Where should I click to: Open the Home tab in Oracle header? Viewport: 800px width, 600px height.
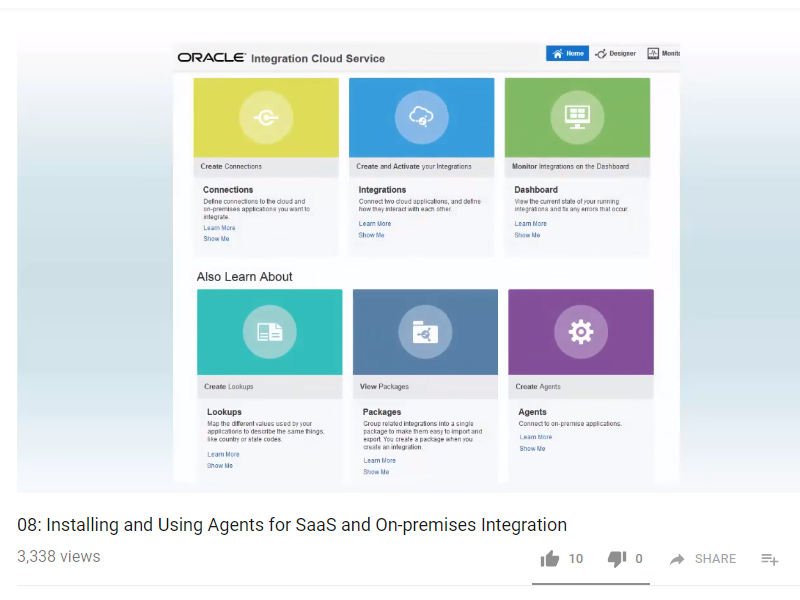coord(567,53)
